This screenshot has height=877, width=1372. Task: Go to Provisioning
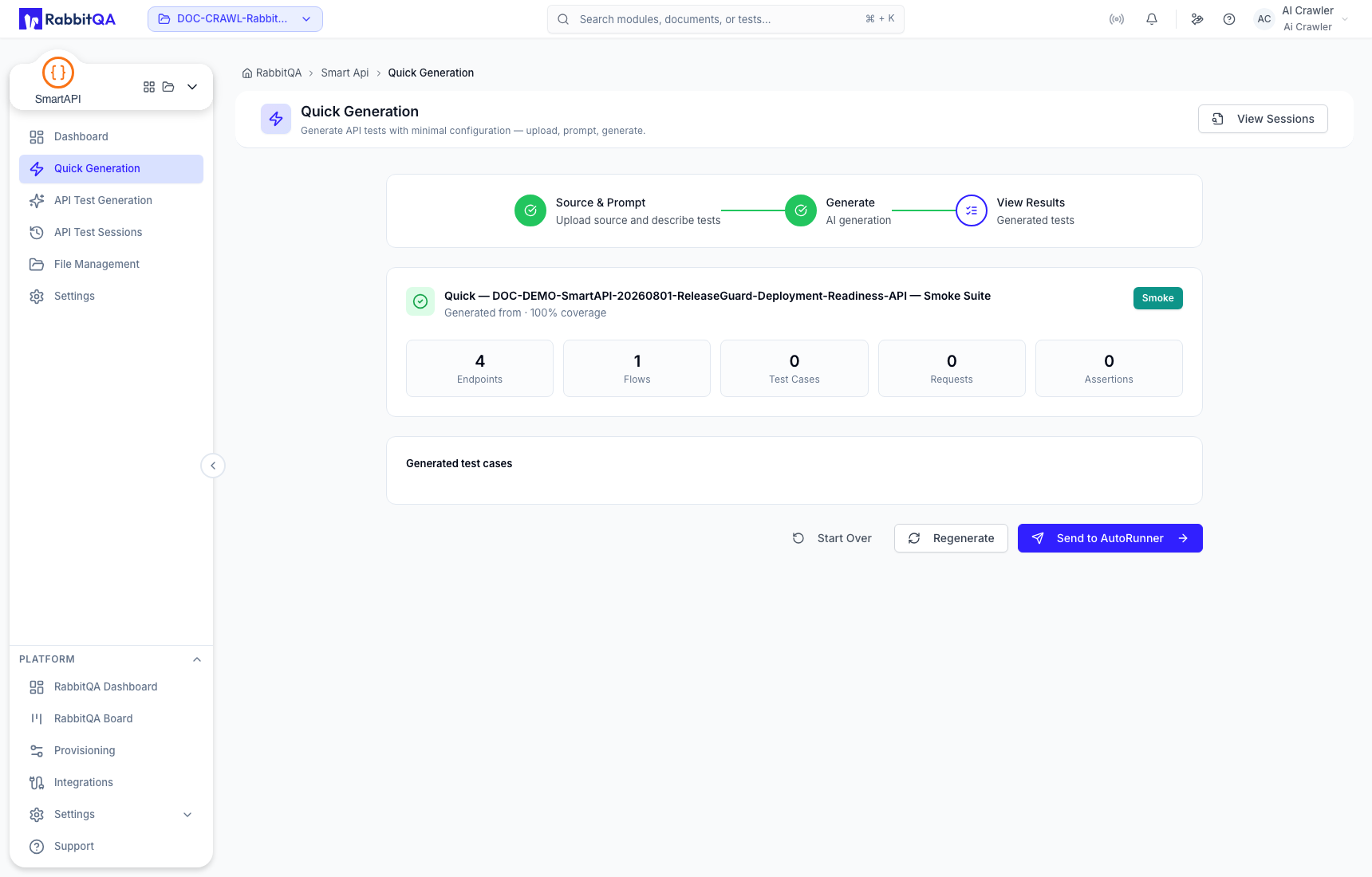coord(111,751)
